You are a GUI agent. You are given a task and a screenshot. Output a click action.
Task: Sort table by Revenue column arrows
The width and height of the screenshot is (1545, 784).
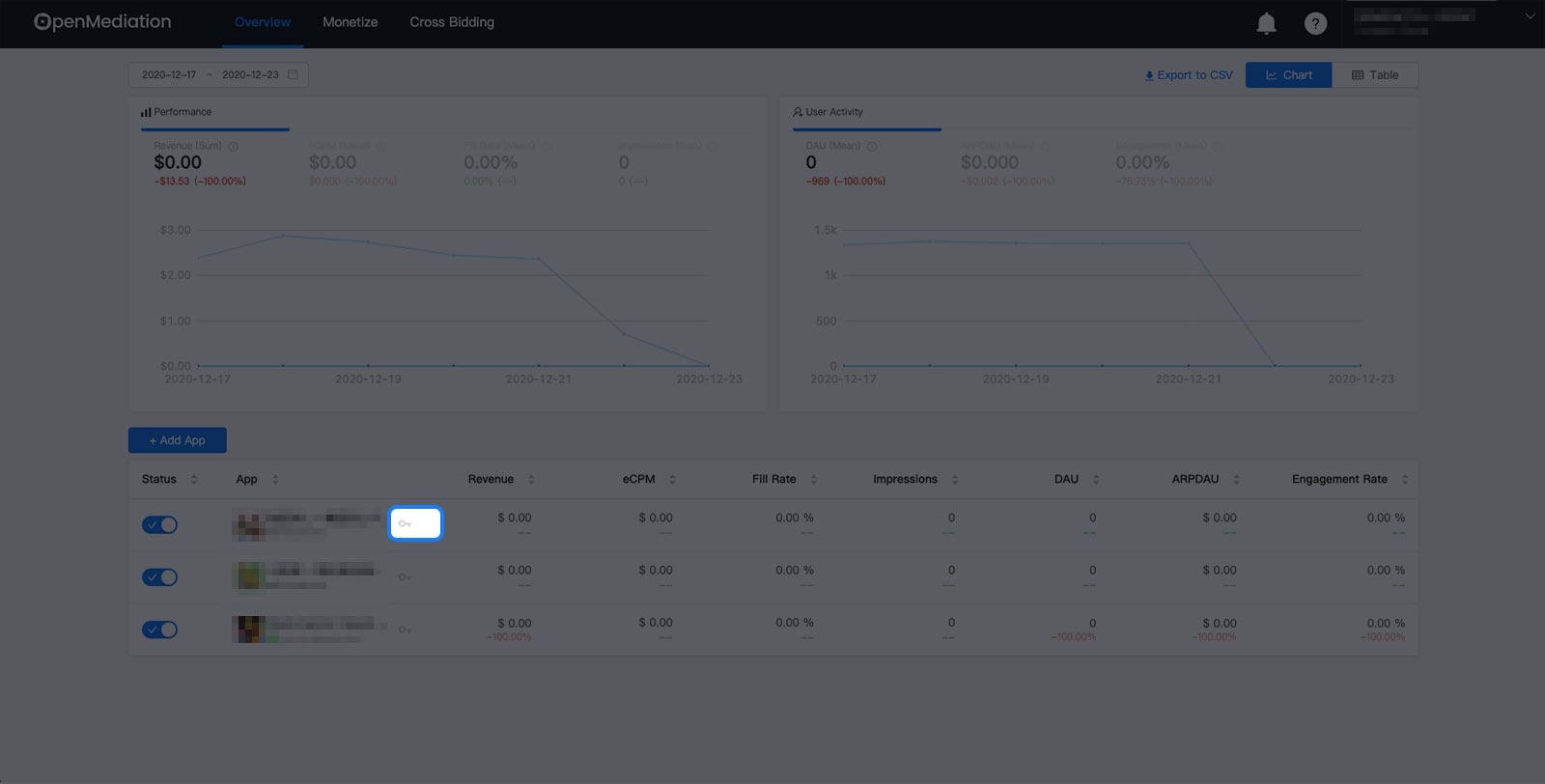coord(531,479)
